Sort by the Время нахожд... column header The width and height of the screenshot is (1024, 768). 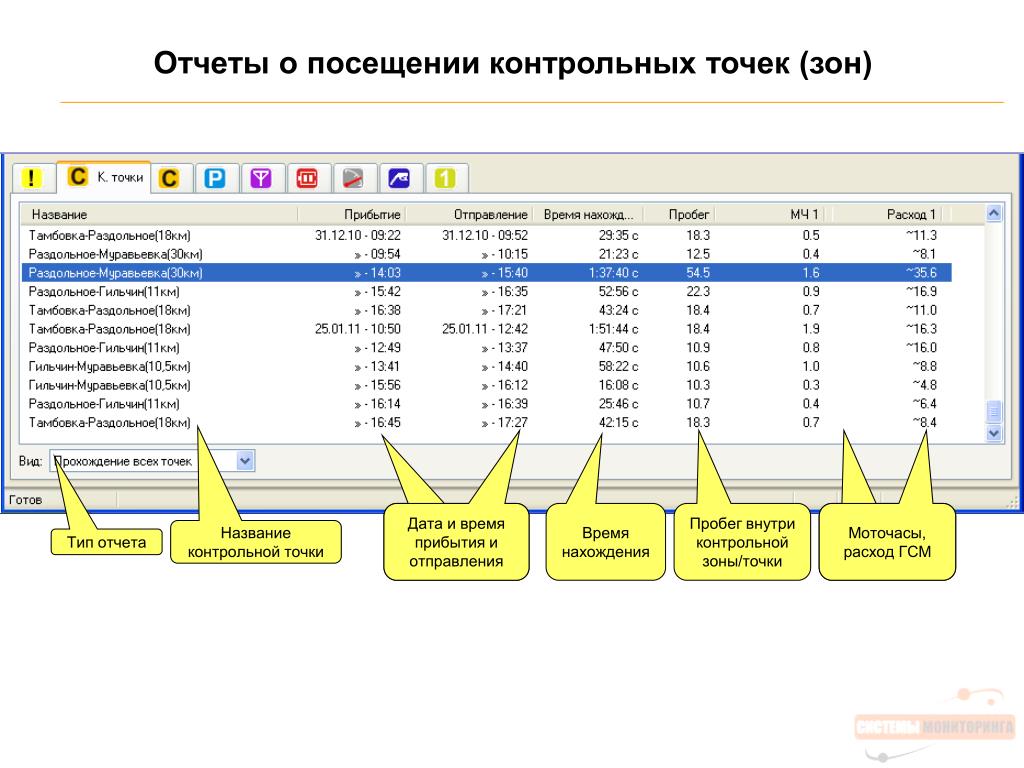(x=588, y=214)
